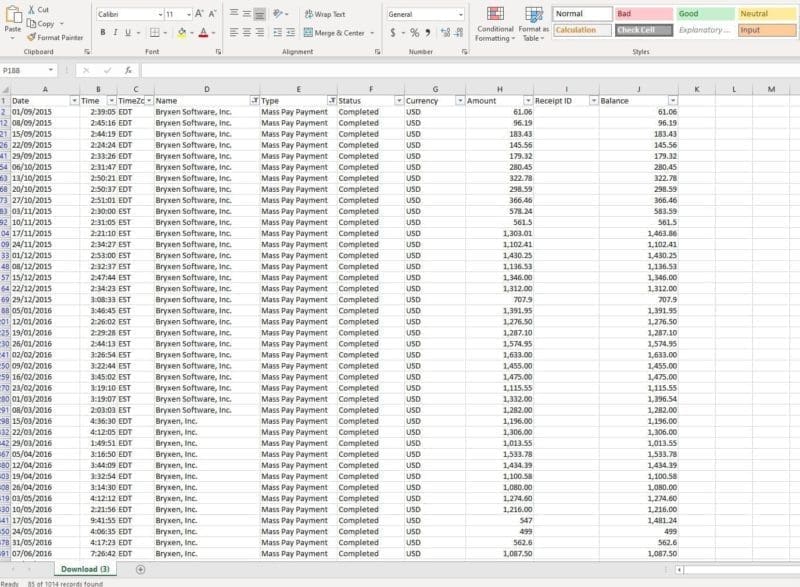
Task: Click the Paste clipboard icon
Action: (13, 14)
